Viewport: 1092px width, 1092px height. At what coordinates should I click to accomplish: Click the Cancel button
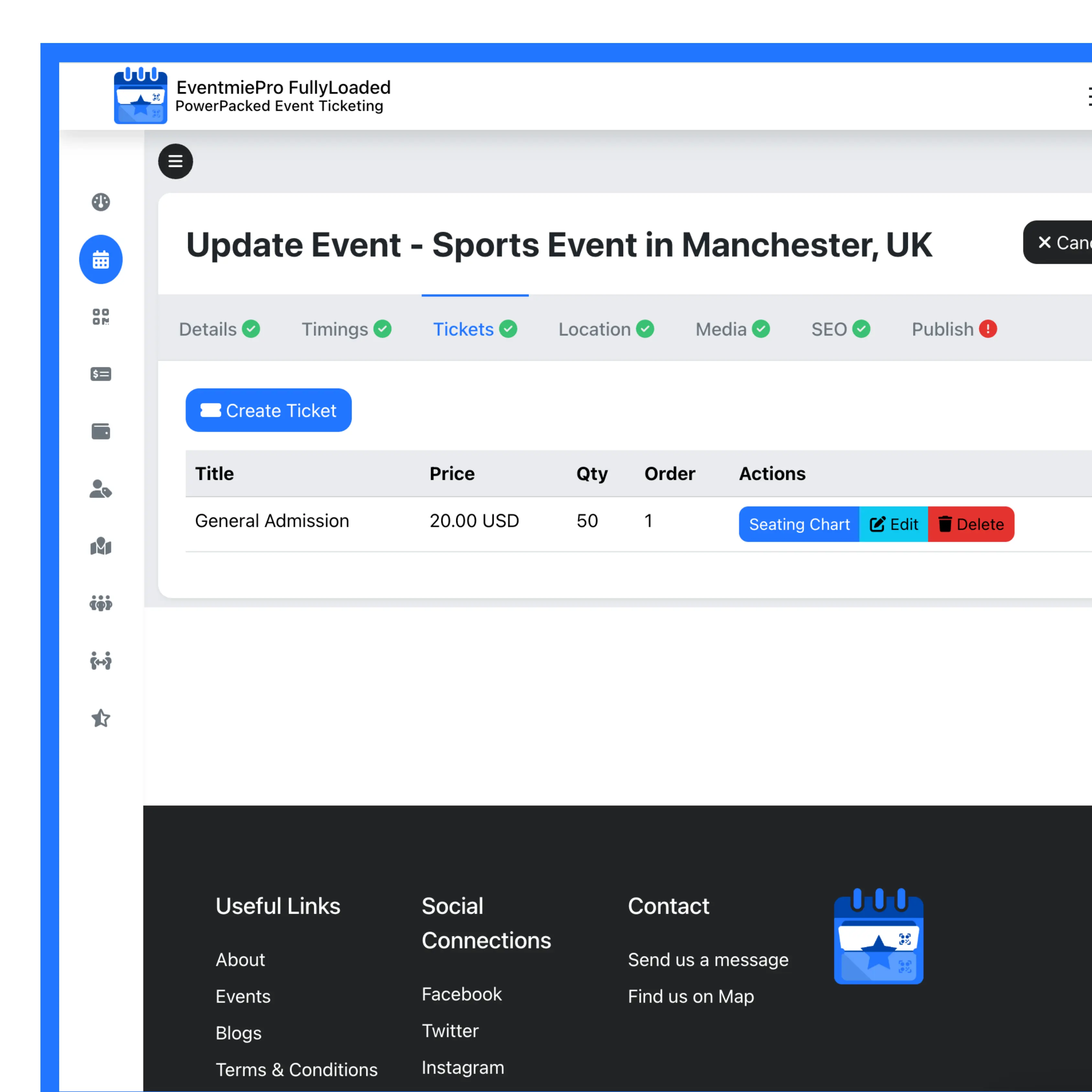1057,242
